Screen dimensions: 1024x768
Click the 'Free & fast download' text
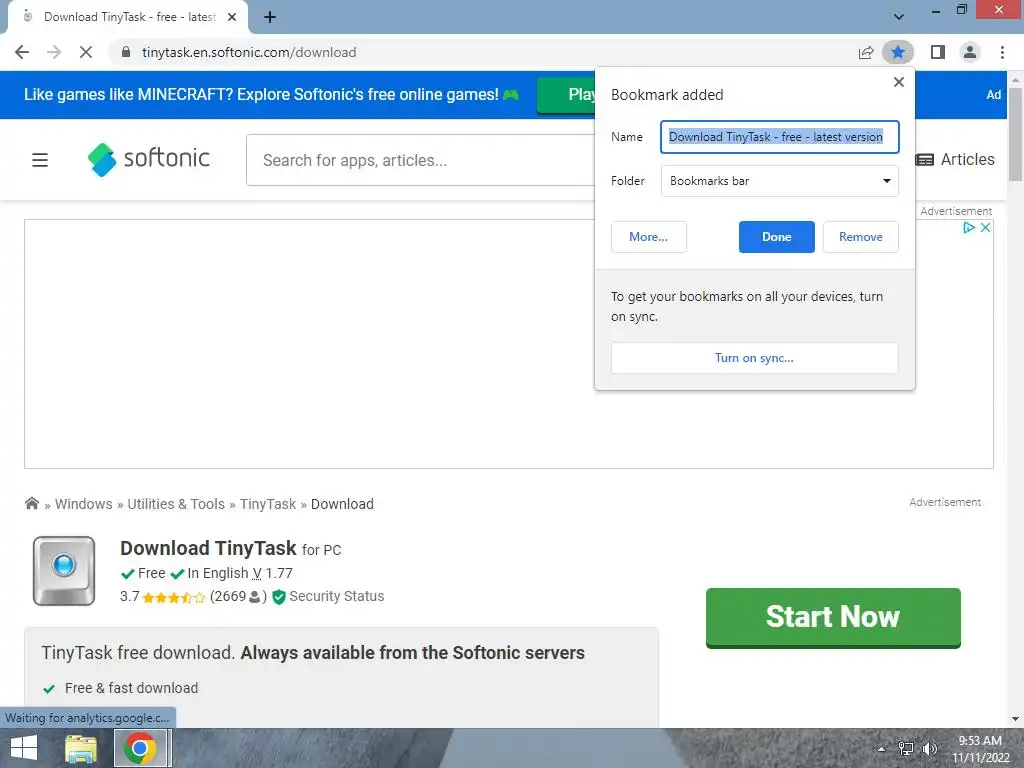point(131,688)
